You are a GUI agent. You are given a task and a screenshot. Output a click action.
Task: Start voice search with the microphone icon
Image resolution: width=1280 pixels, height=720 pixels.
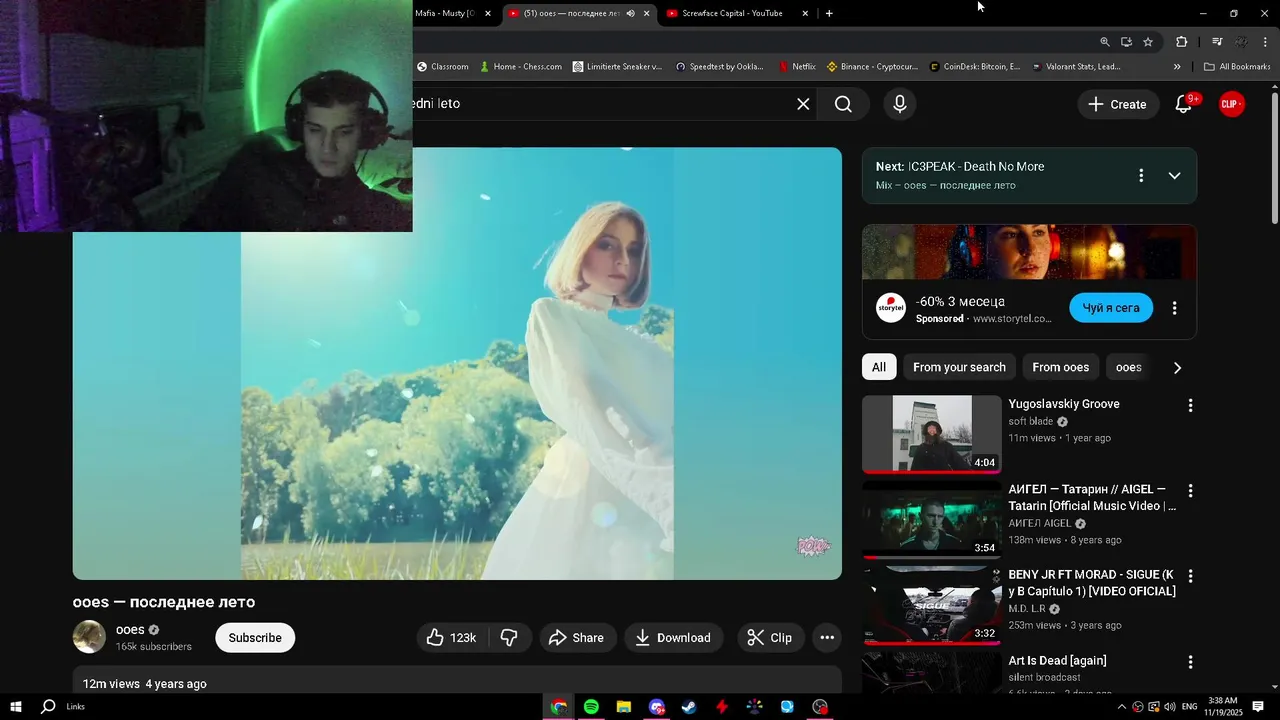(900, 104)
